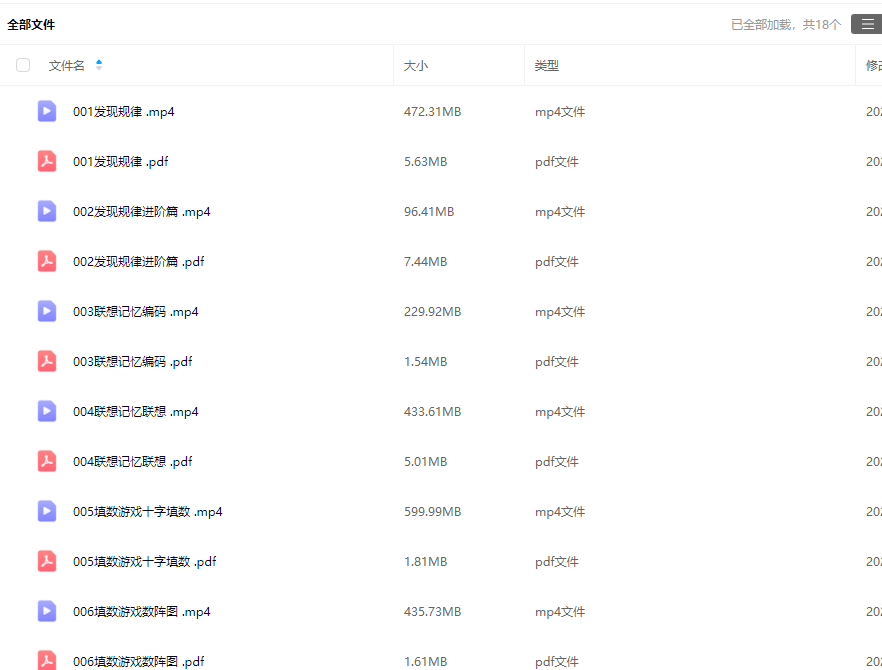Screen dimensions: 882x670
Task: Sort files by 类型 column
Action: tap(547, 65)
